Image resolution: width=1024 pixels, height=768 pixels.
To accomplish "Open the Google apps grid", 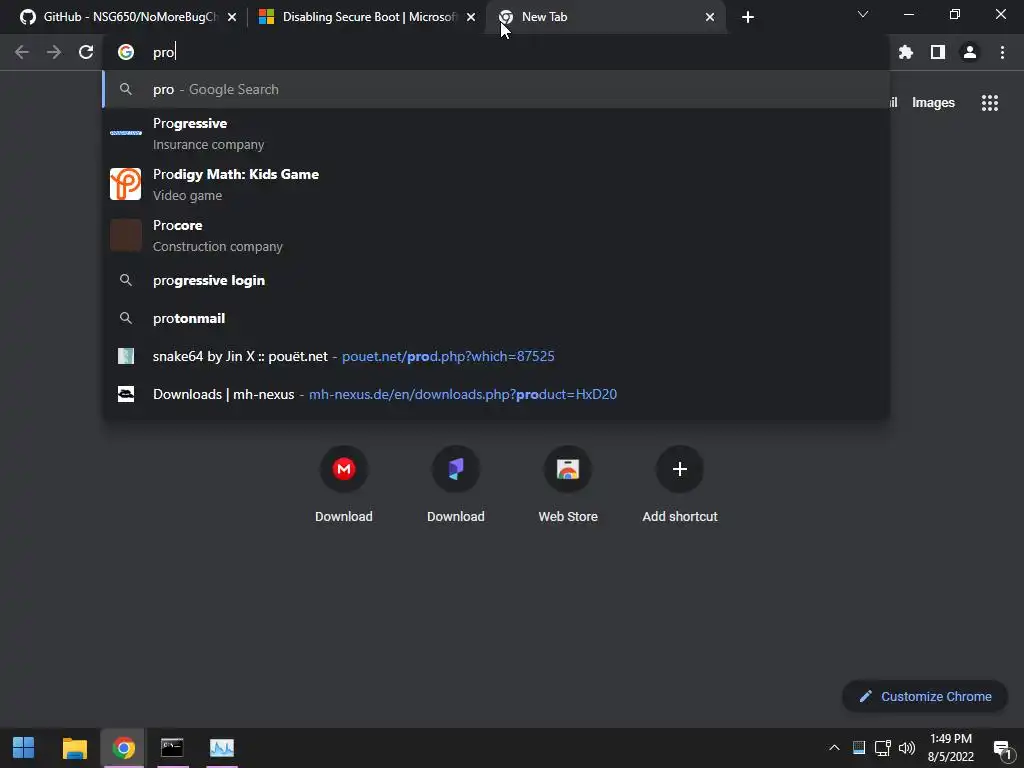I will [x=990, y=103].
